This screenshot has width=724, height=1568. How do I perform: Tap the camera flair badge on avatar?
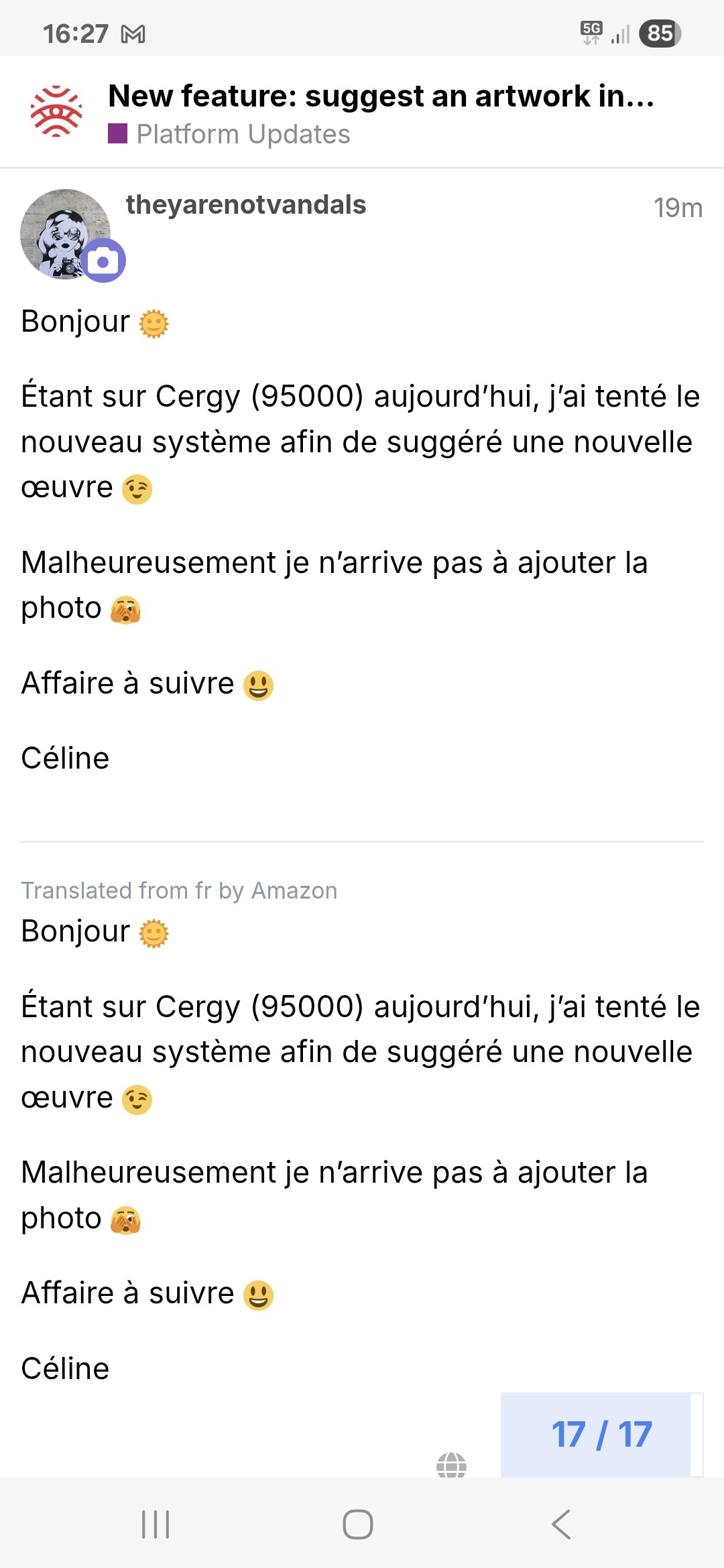coord(103,261)
